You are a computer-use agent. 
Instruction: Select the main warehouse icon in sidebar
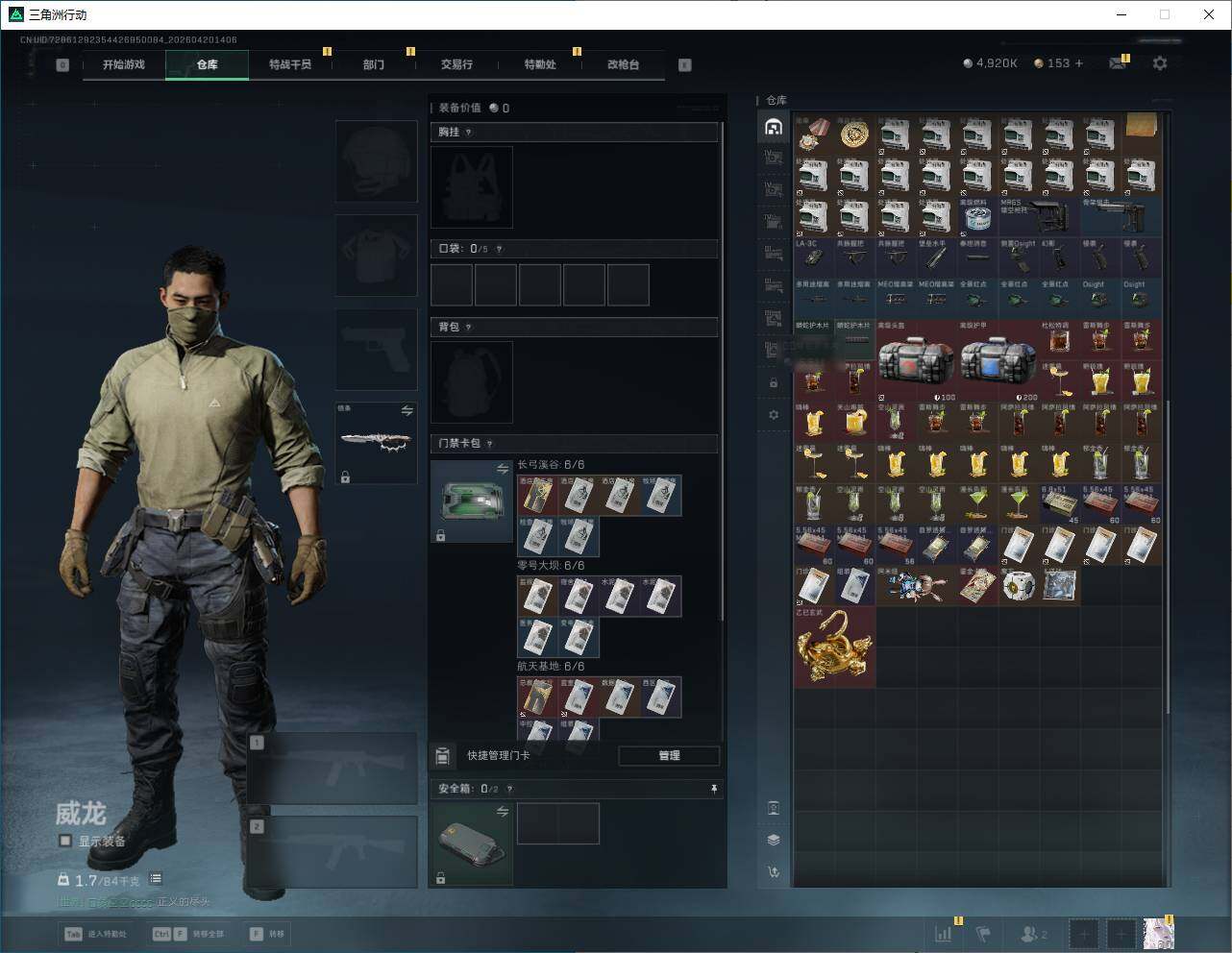(774, 127)
